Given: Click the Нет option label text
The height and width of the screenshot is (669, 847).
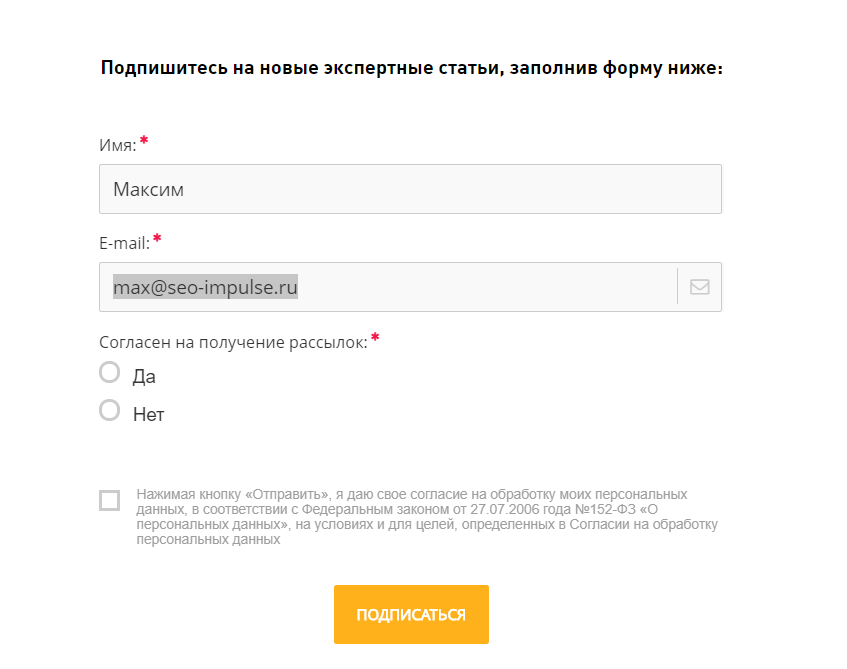Looking at the screenshot, I should (x=148, y=411).
